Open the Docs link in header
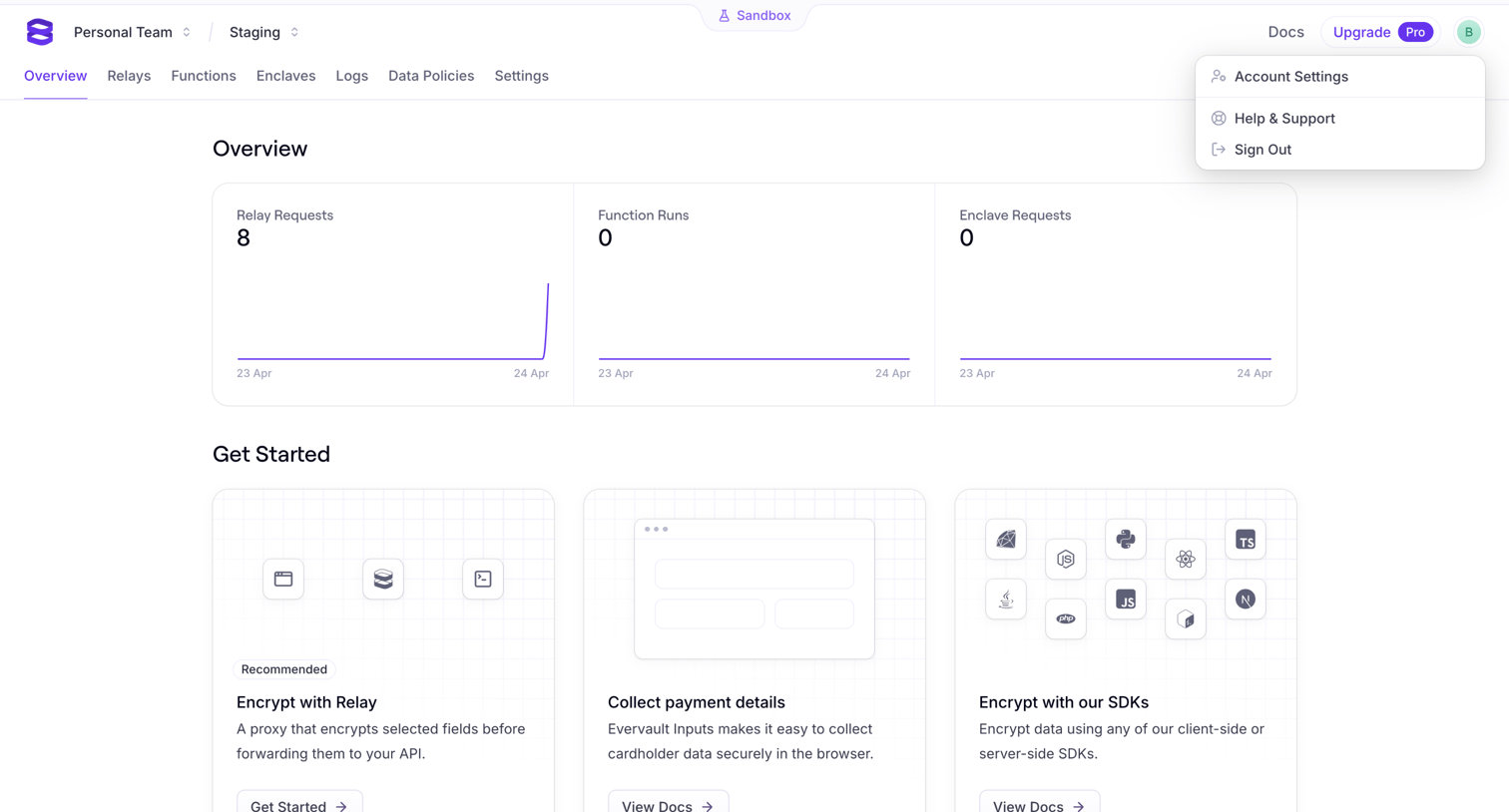The height and width of the screenshot is (812, 1509). pyautogui.click(x=1285, y=32)
